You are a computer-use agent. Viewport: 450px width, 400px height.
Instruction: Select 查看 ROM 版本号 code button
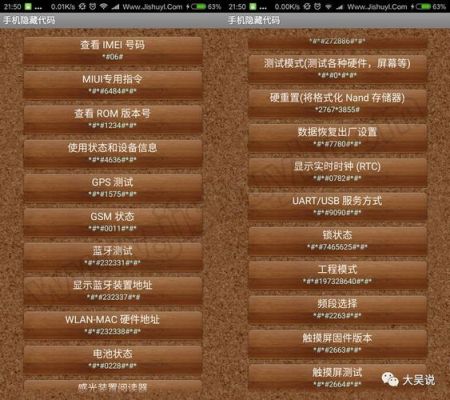pos(113,119)
